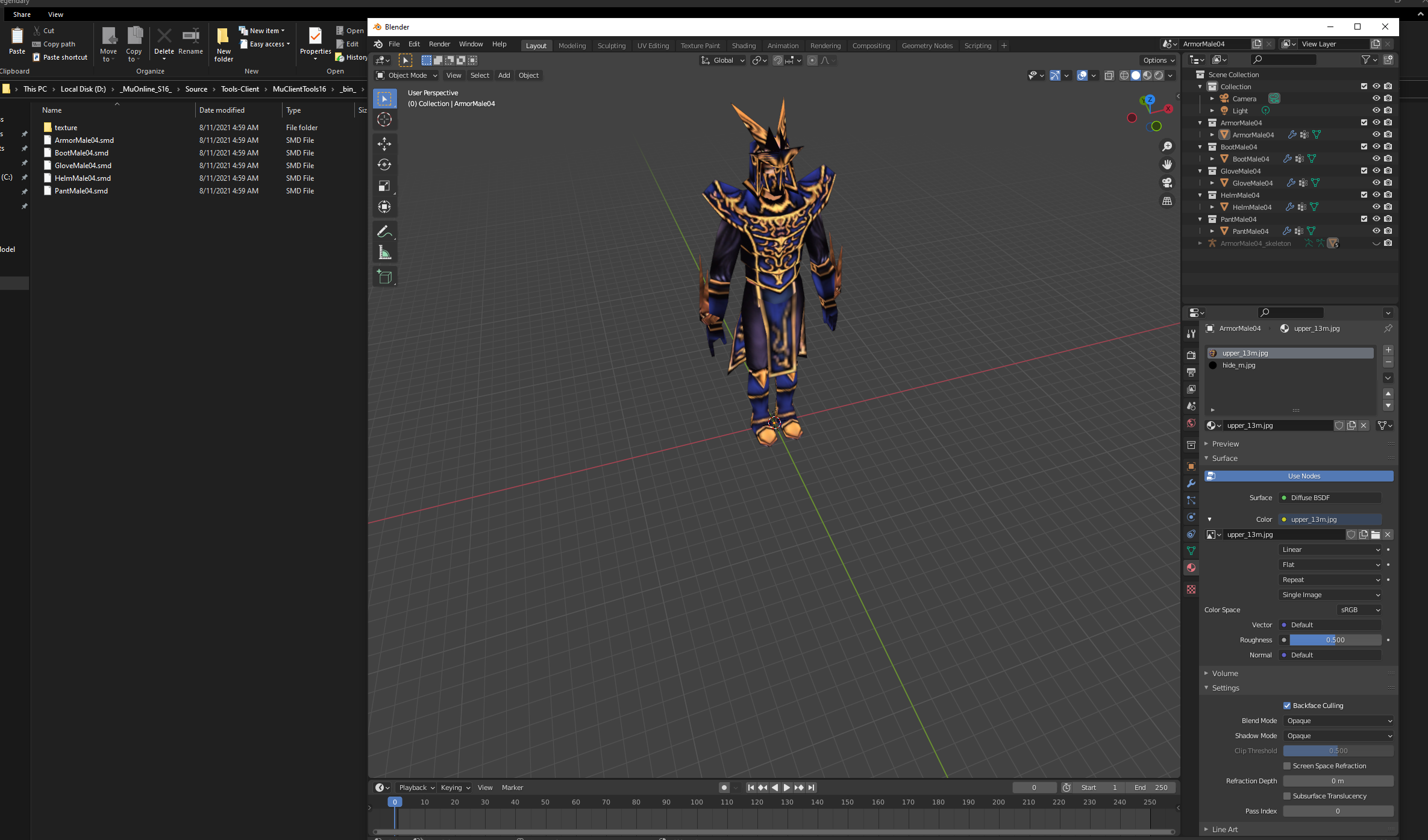Select the Move tool in viewport toolbar
The image size is (1428, 840).
(x=384, y=143)
